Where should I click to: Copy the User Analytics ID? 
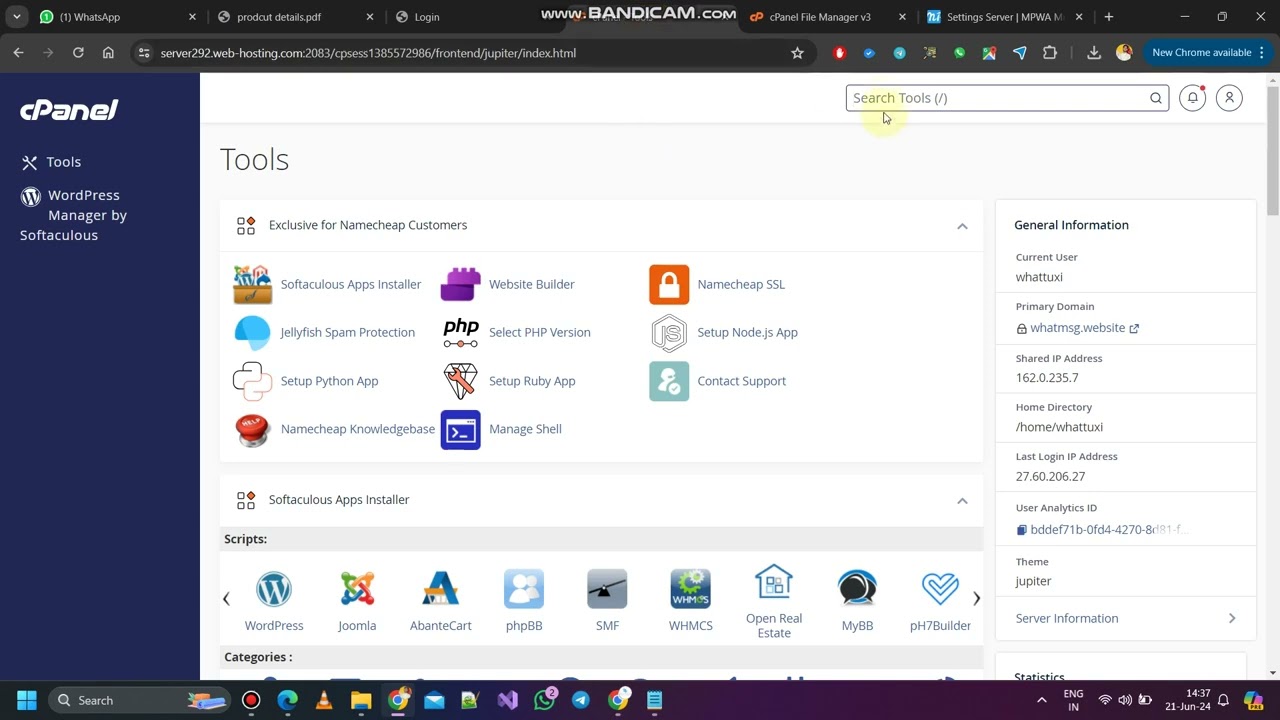coord(1022,530)
